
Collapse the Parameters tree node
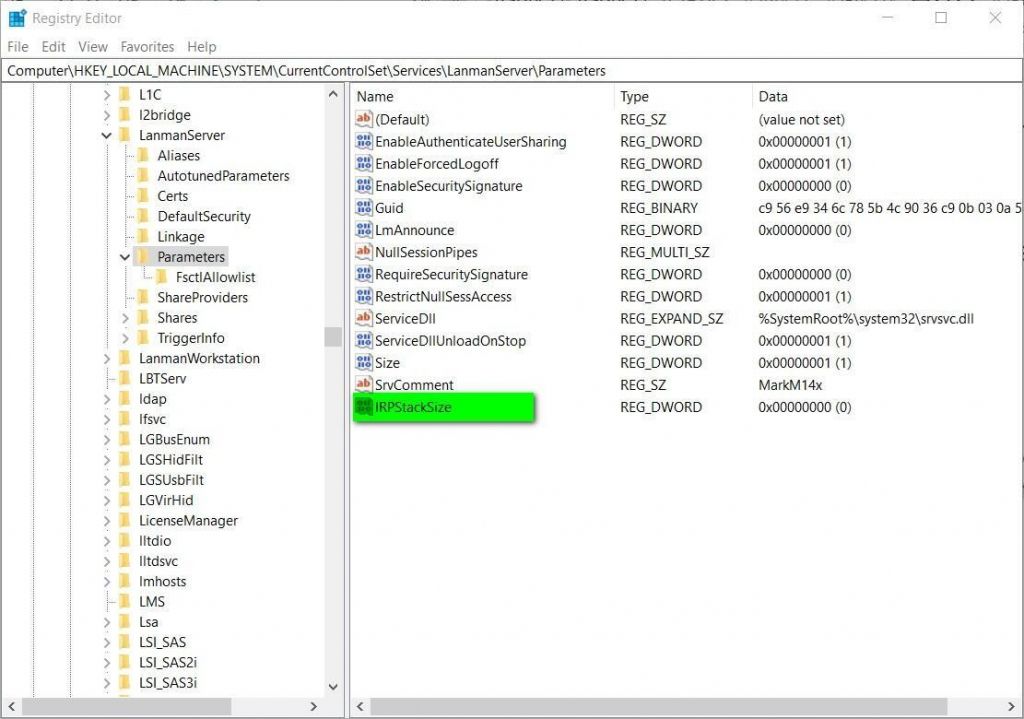(x=124, y=256)
